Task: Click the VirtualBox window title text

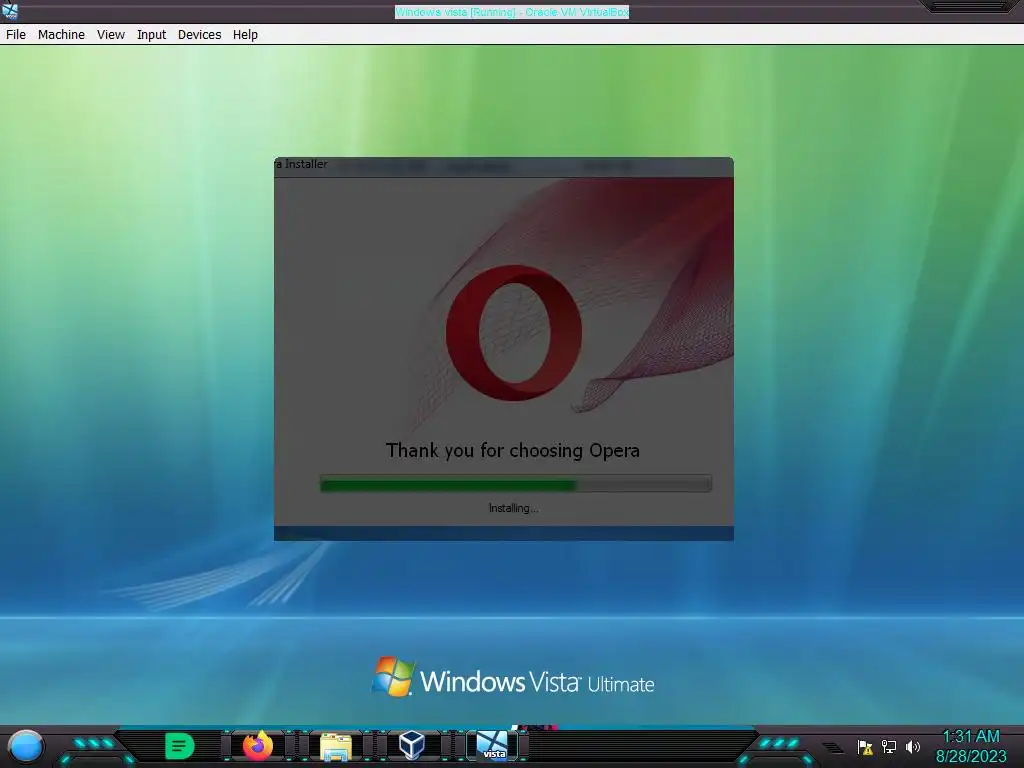Action: [x=512, y=12]
